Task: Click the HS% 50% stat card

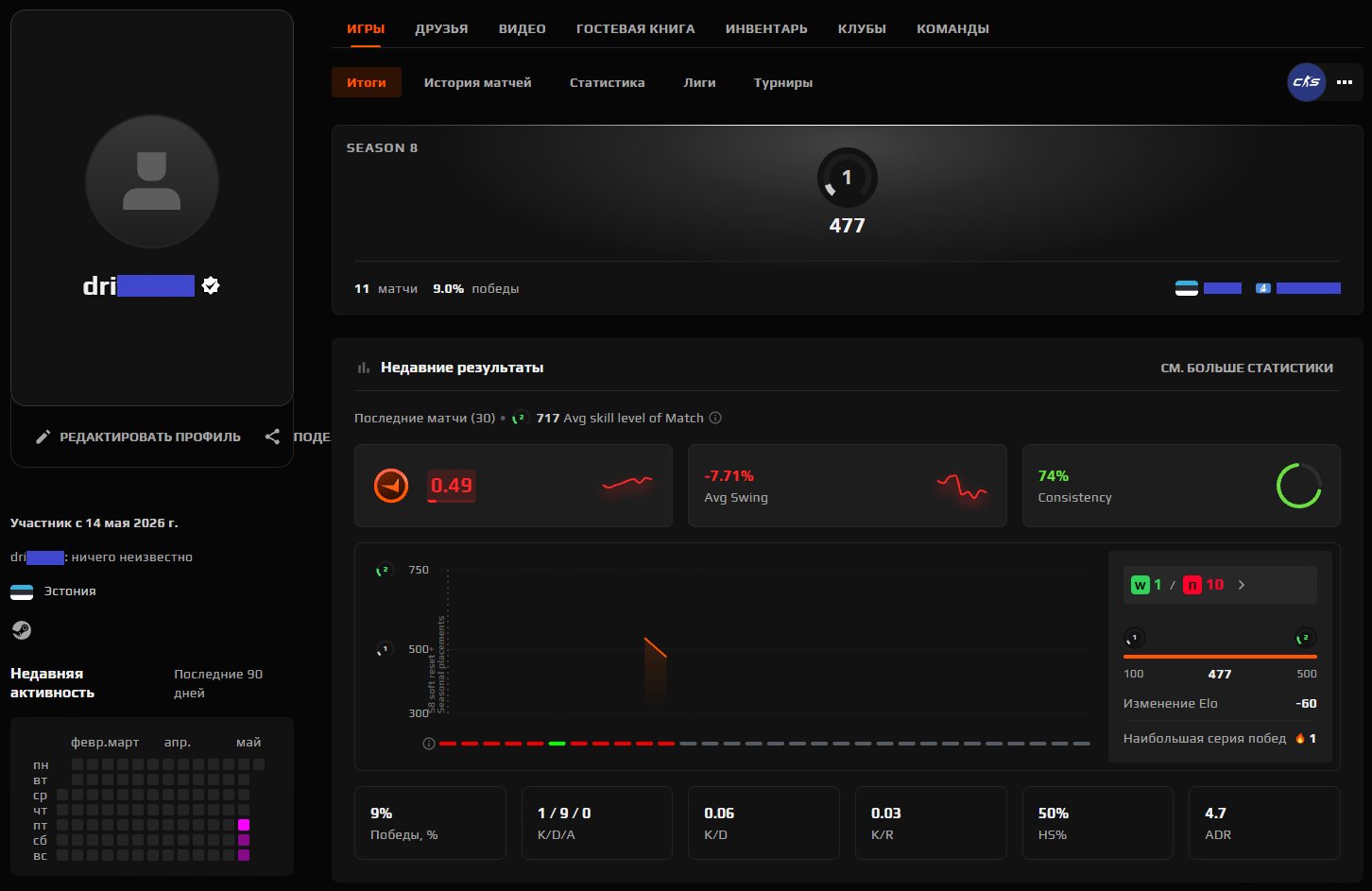Action: click(x=1098, y=823)
